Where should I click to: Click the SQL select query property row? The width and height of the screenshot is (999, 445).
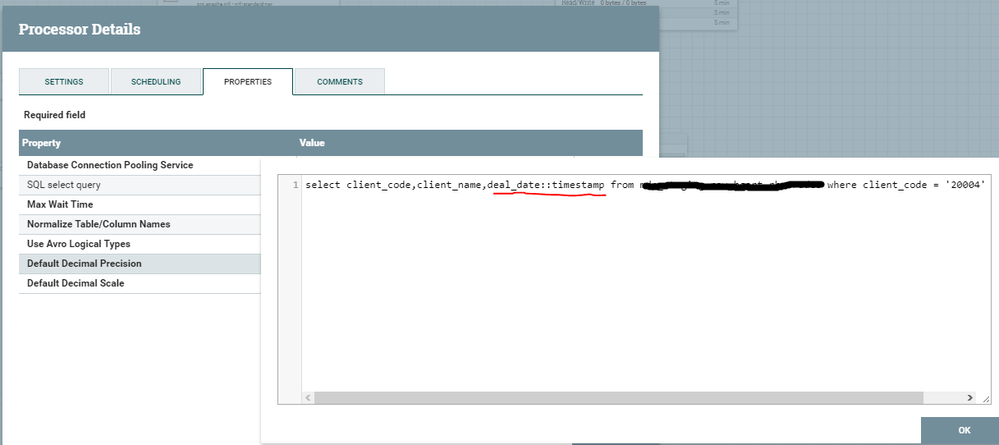tap(140, 185)
